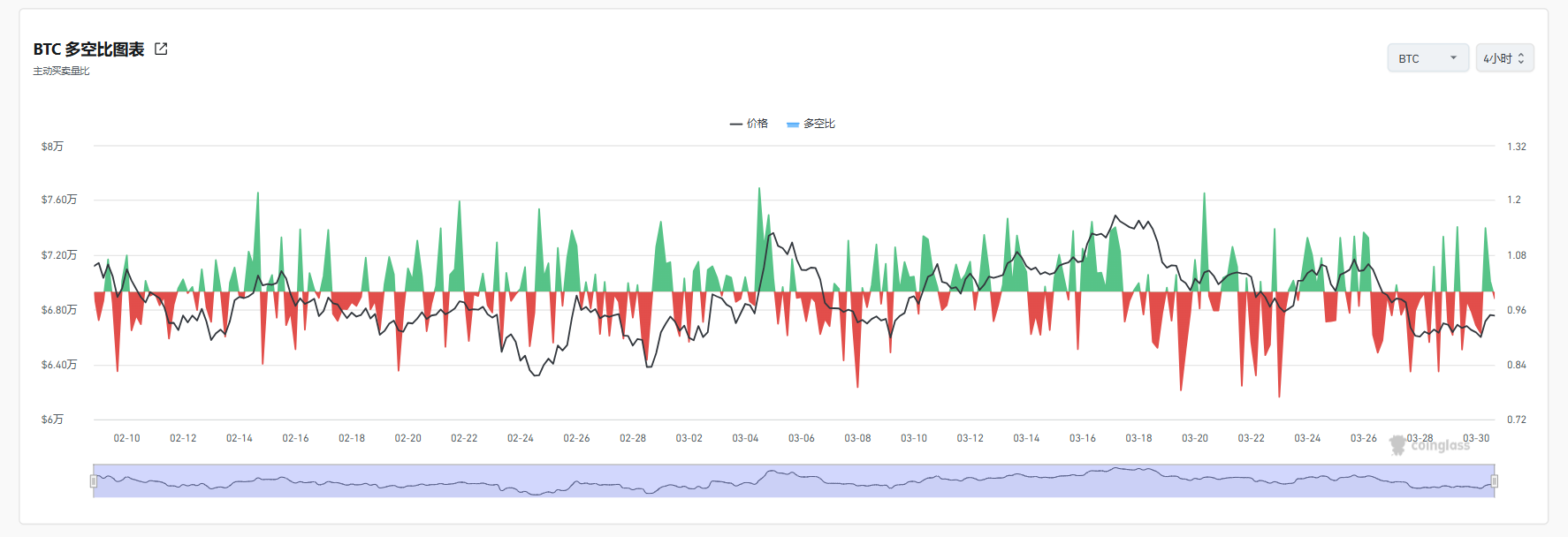Click the $7.20万 price axis label
The image size is (1568, 537).
point(59,255)
